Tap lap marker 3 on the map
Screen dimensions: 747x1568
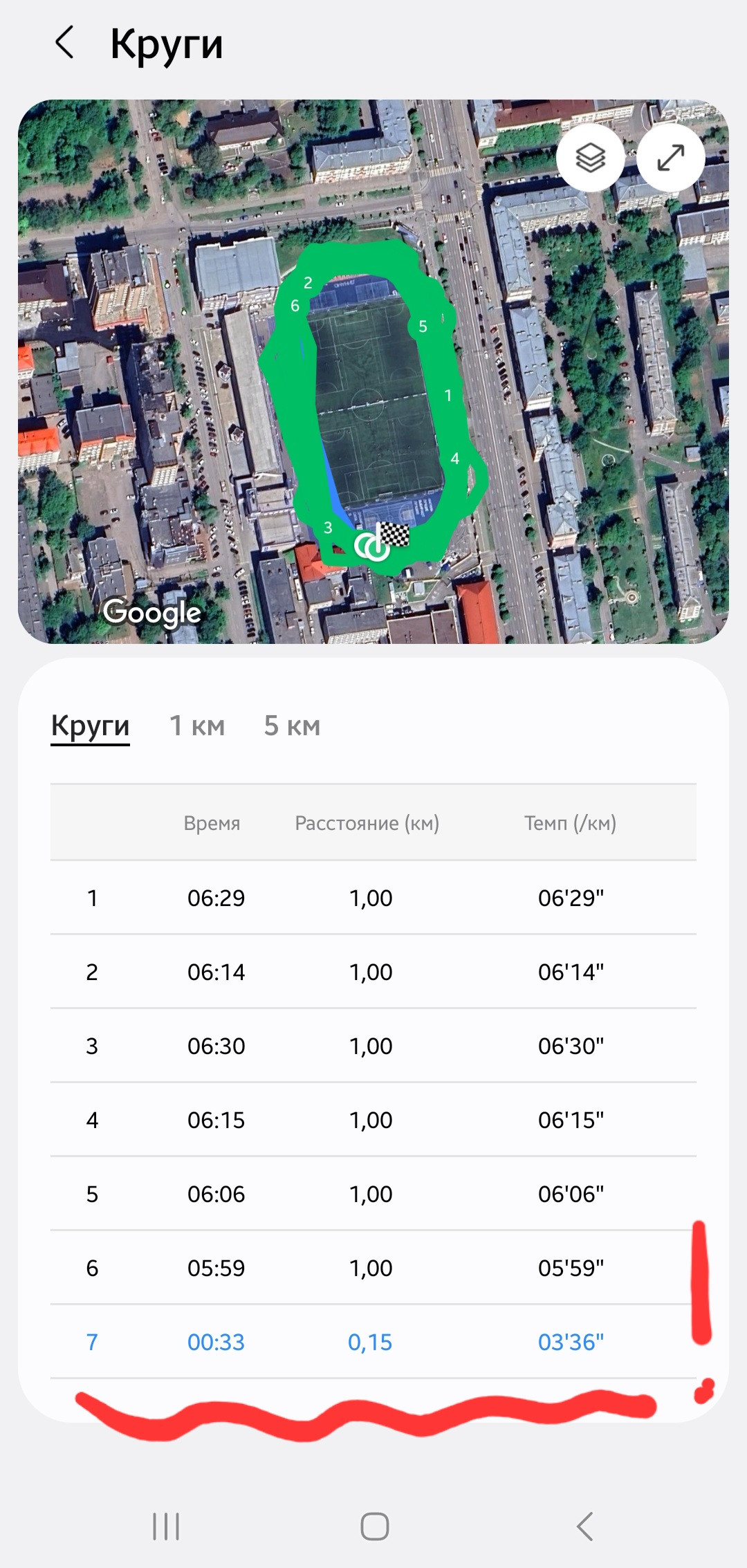coord(328,528)
